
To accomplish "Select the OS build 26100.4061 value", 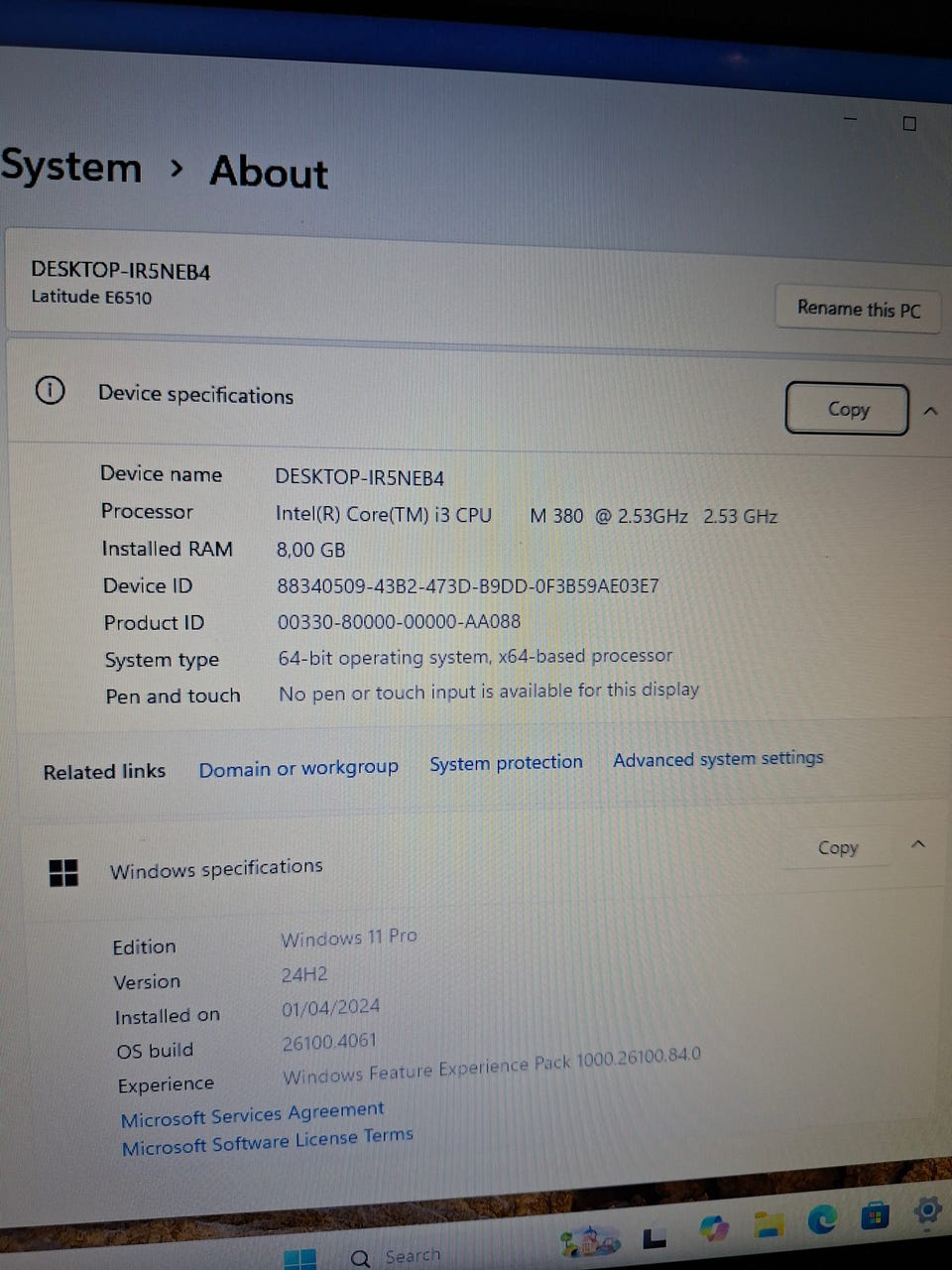I will pos(329,1042).
